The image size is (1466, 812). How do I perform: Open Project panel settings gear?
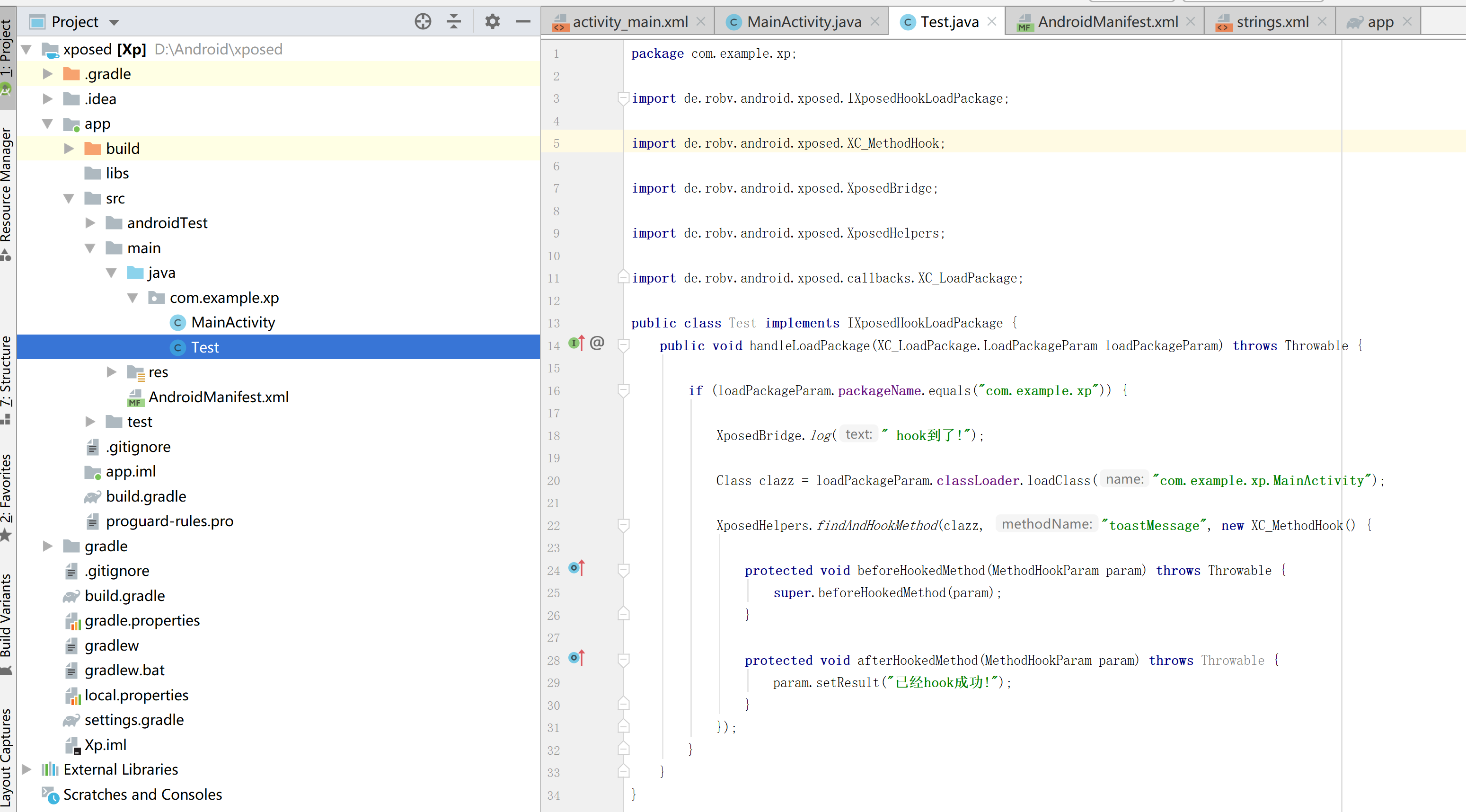[492, 22]
